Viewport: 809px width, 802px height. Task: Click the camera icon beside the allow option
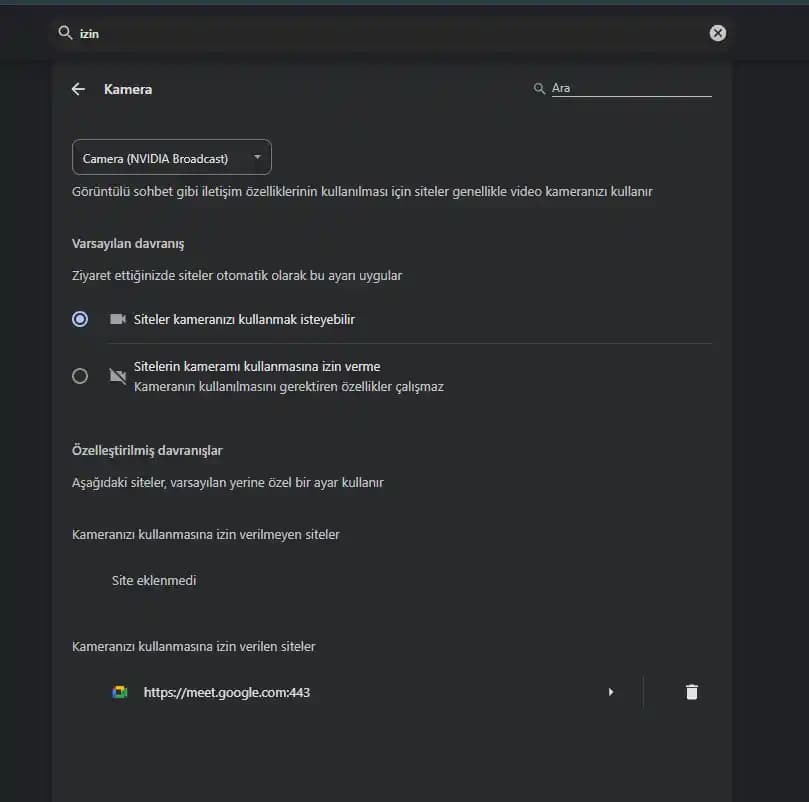coord(117,320)
